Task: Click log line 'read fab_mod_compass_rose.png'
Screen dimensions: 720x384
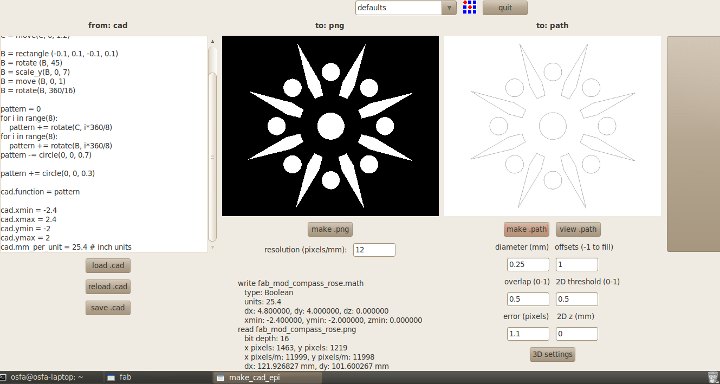Action: pyautogui.click(x=297, y=329)
